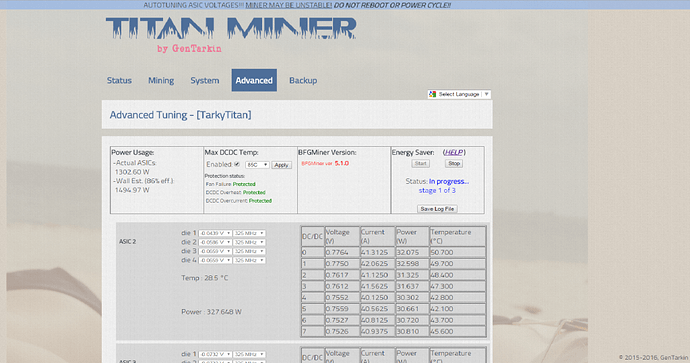Click the Apply temperature button
Screen dimensions: 690x363
pyautogui.click(x=281, y=165)
